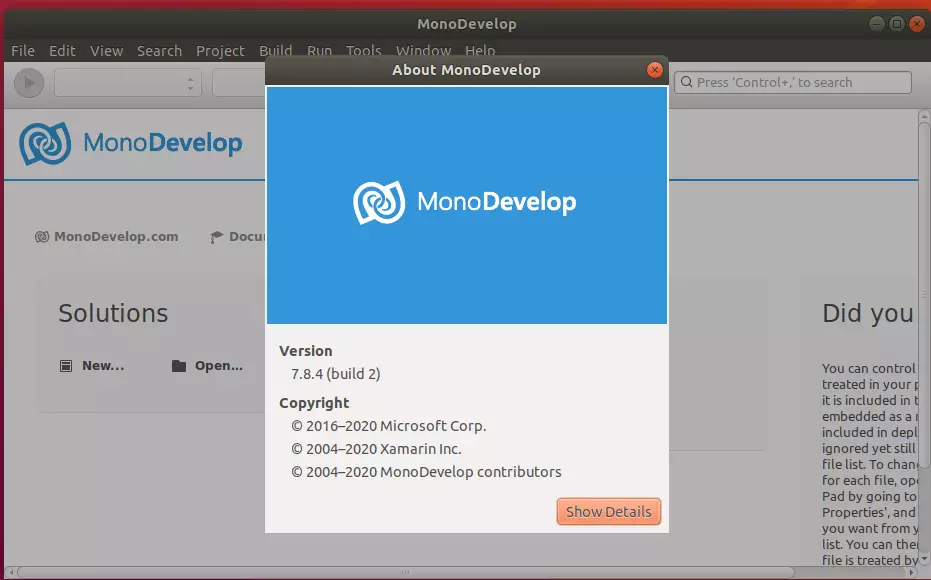Screen dimensions: 931x580
Task: Open the View menu
Action: 106,50
